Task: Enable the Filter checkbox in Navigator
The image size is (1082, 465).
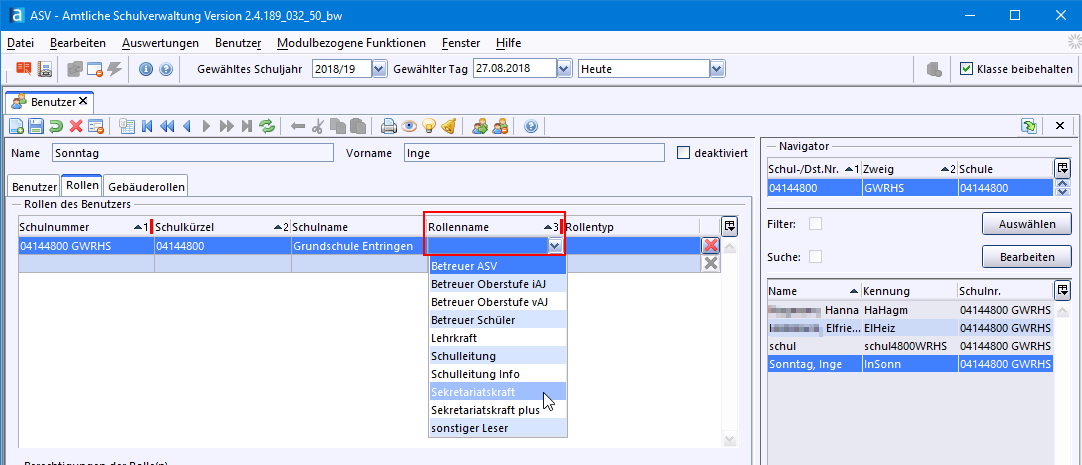Action: (815, 223)
